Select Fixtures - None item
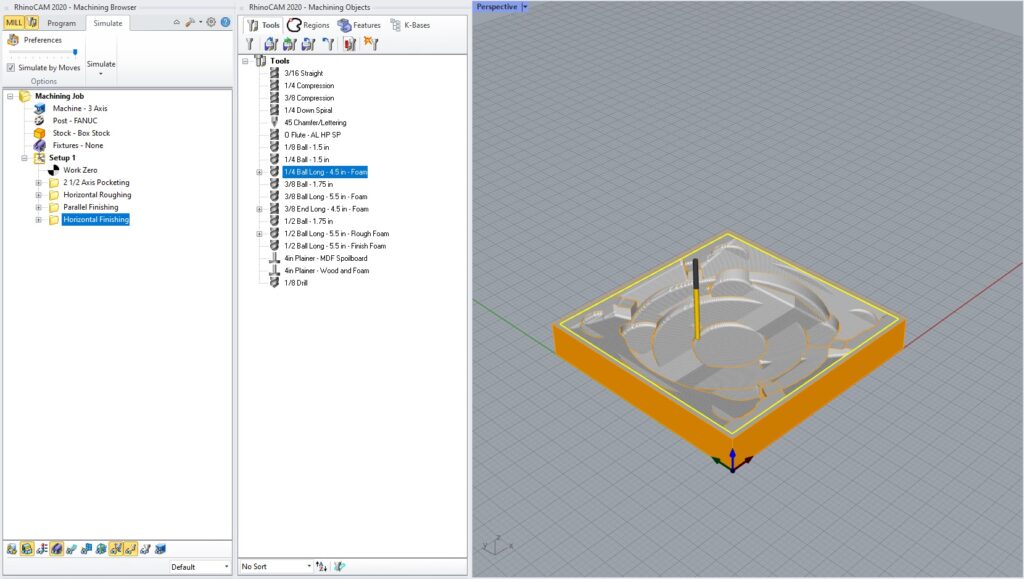Screen dimensions: 1024x579 click(x=78, y=146)
